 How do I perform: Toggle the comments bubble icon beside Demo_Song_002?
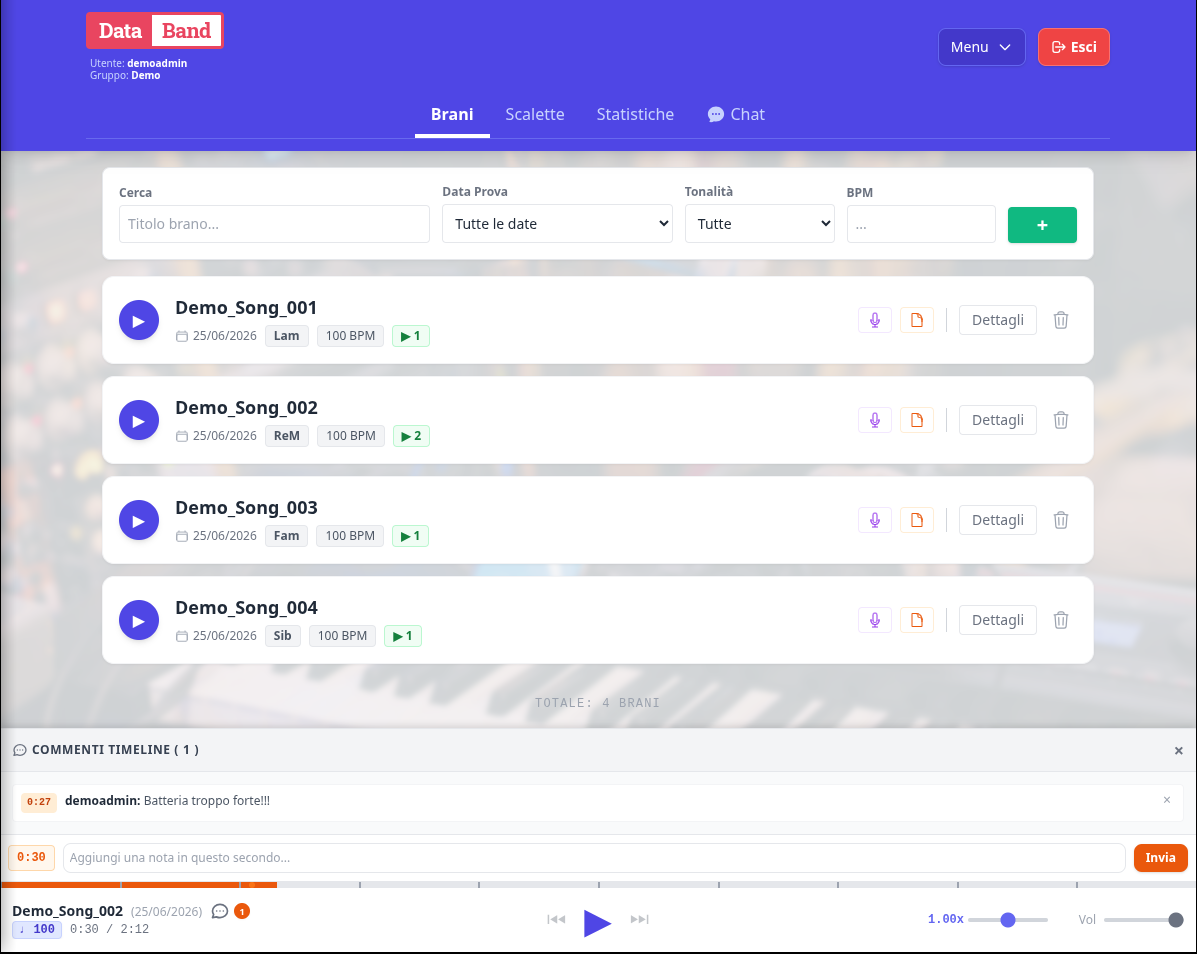tap(220, 911)
